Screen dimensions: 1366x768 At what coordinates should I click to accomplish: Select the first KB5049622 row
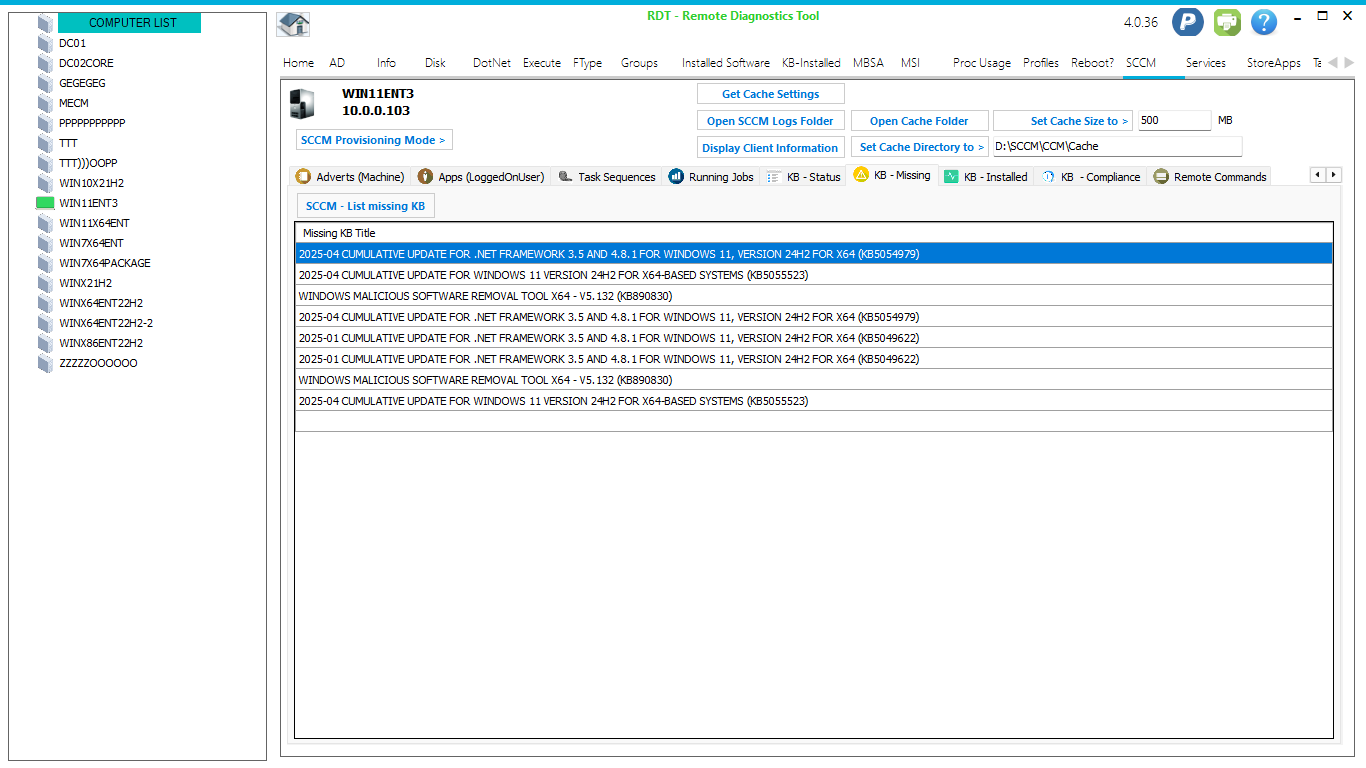pos(813,338)
